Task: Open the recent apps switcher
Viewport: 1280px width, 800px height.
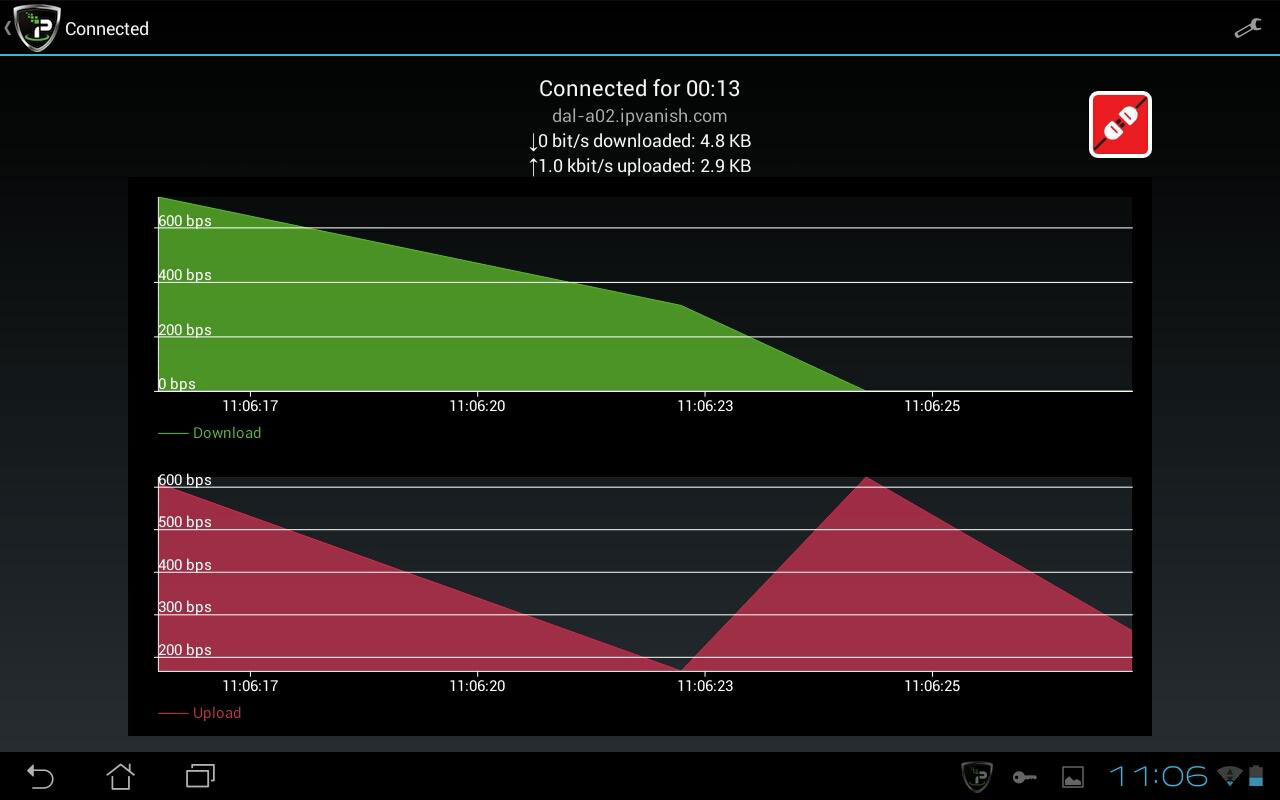Action: (x=200, y=776)
